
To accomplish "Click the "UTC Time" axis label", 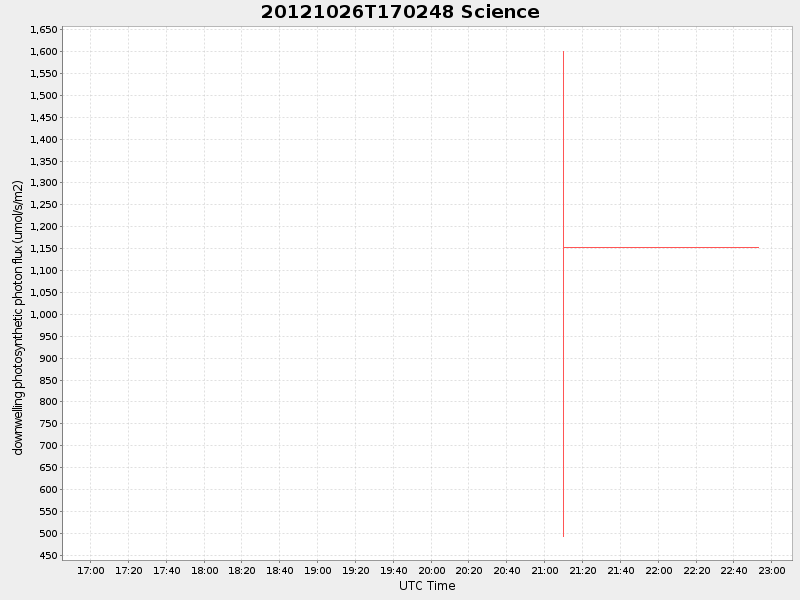I will (426, 585).
